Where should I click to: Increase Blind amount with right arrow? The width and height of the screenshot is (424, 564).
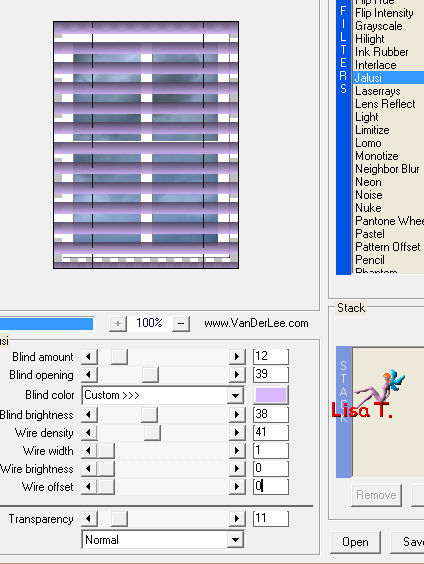click(237, 356)
